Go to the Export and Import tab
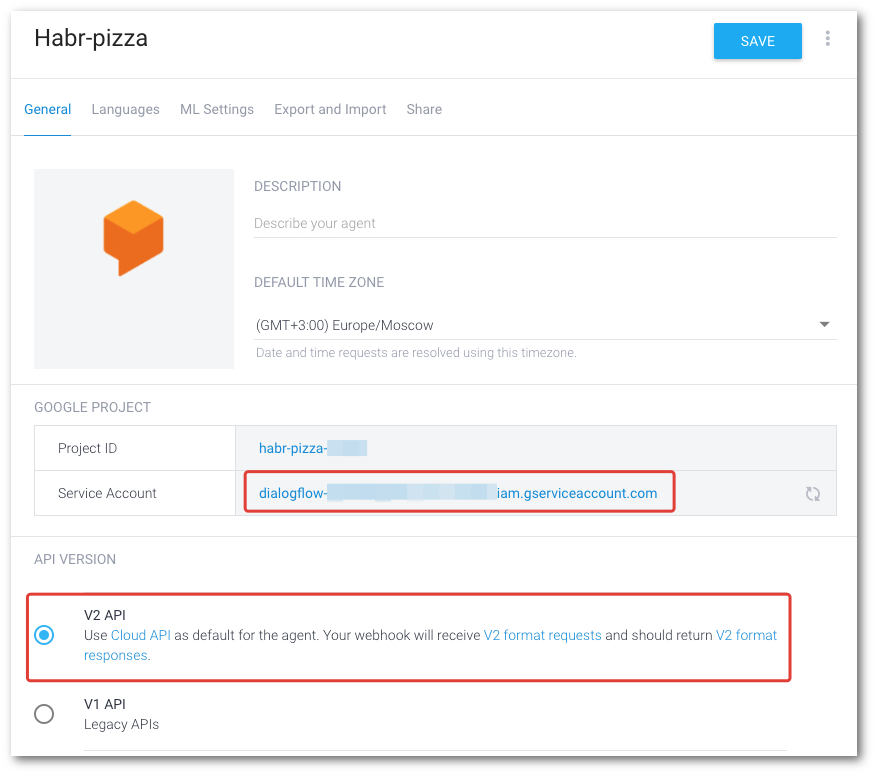 tap(330, 110)
